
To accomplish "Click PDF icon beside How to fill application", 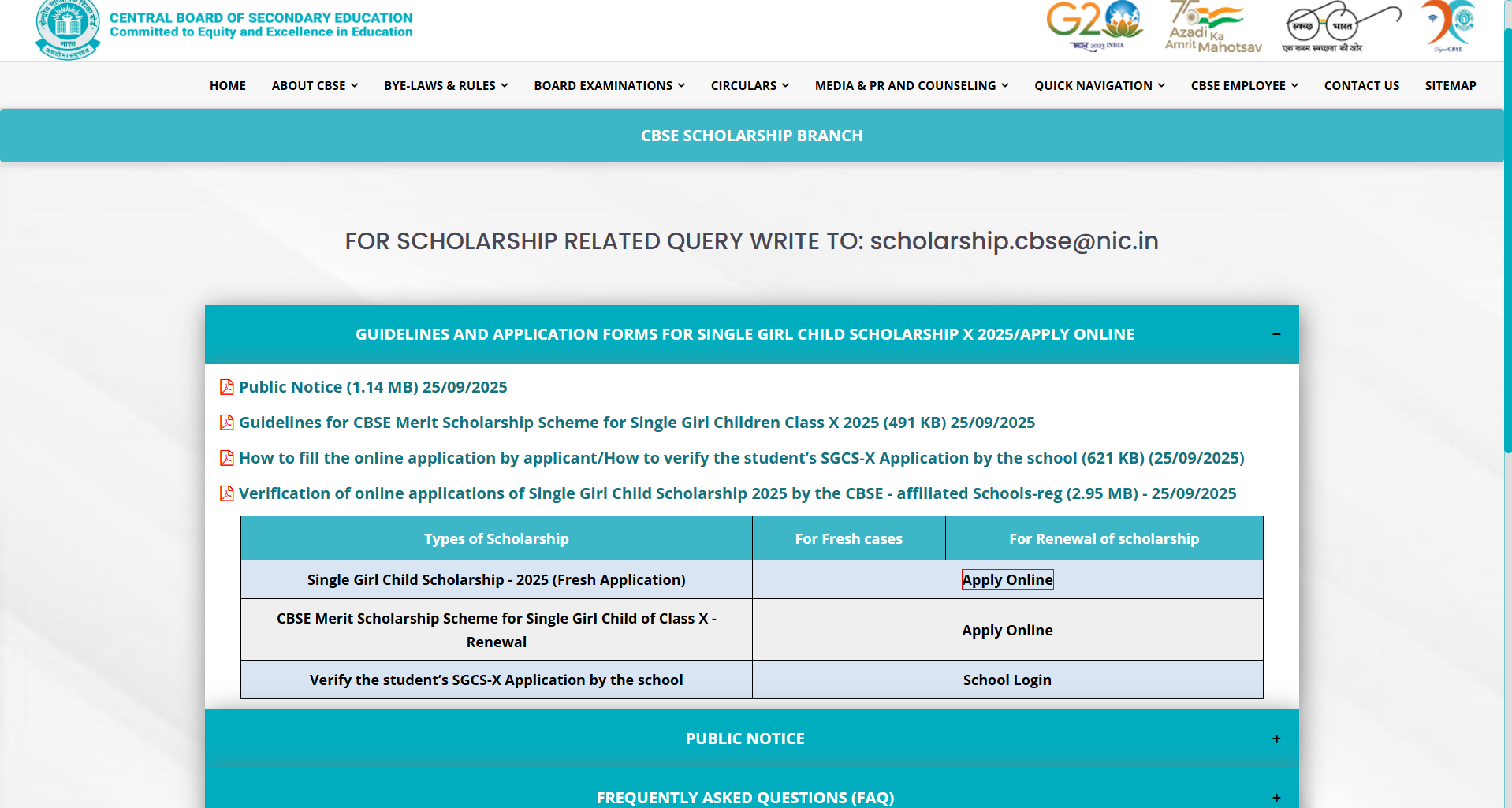I will [227, 458].
